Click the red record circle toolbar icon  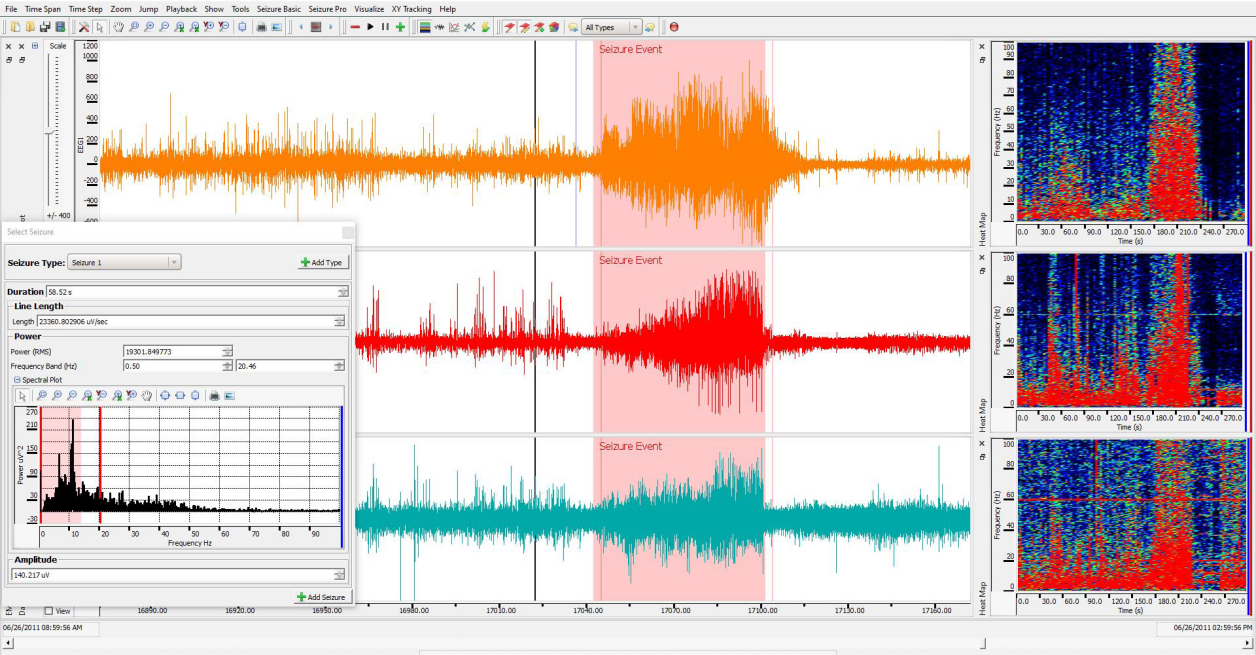(x=674, y=27)
